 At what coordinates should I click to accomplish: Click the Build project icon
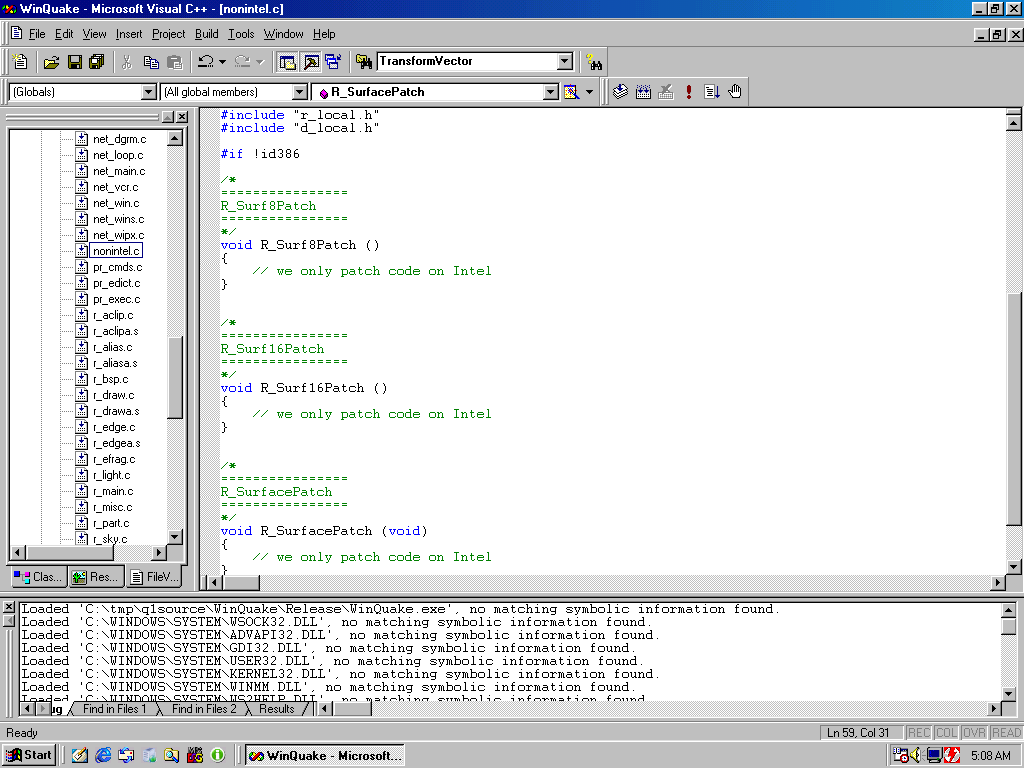[x=643, y=92]
